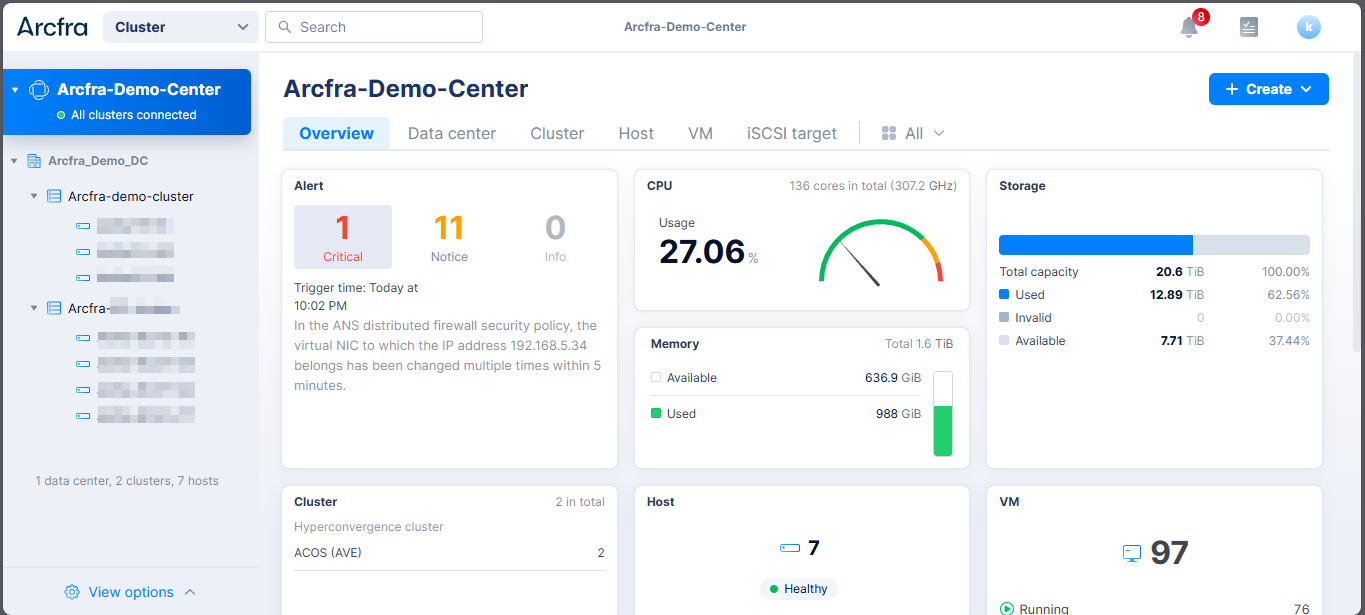This screenshot has width=1365, height=615.
Task: Select the Critical alert count
Action: [x=342, y=237]
